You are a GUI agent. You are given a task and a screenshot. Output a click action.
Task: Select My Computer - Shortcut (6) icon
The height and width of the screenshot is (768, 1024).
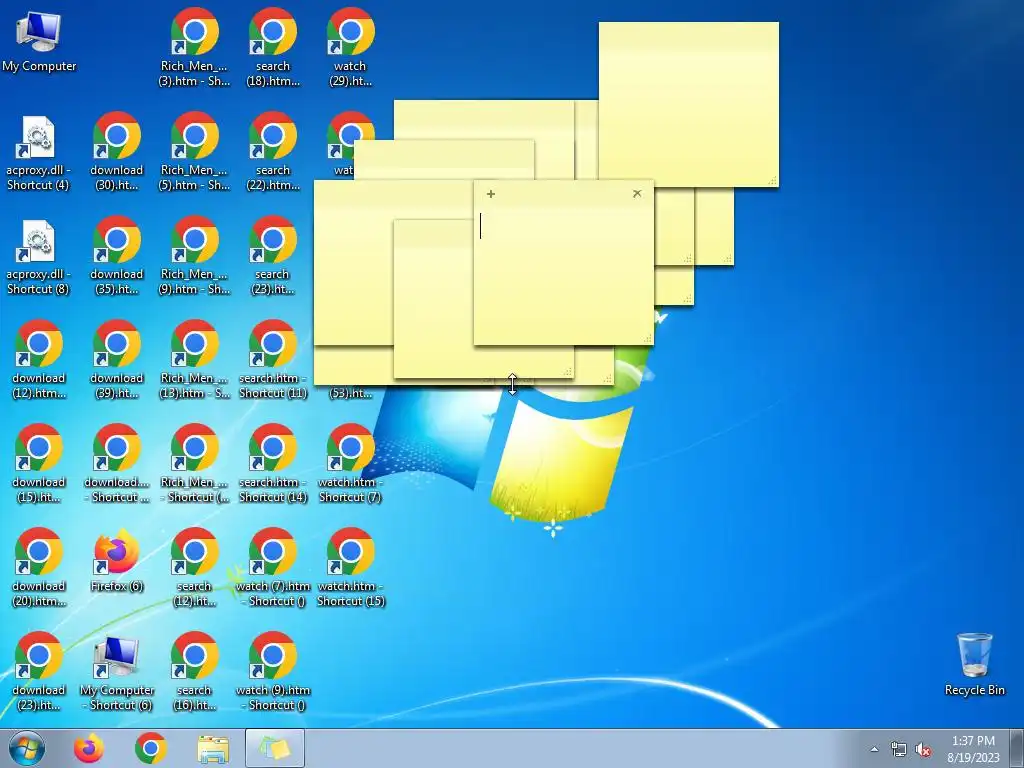(117, 671)
